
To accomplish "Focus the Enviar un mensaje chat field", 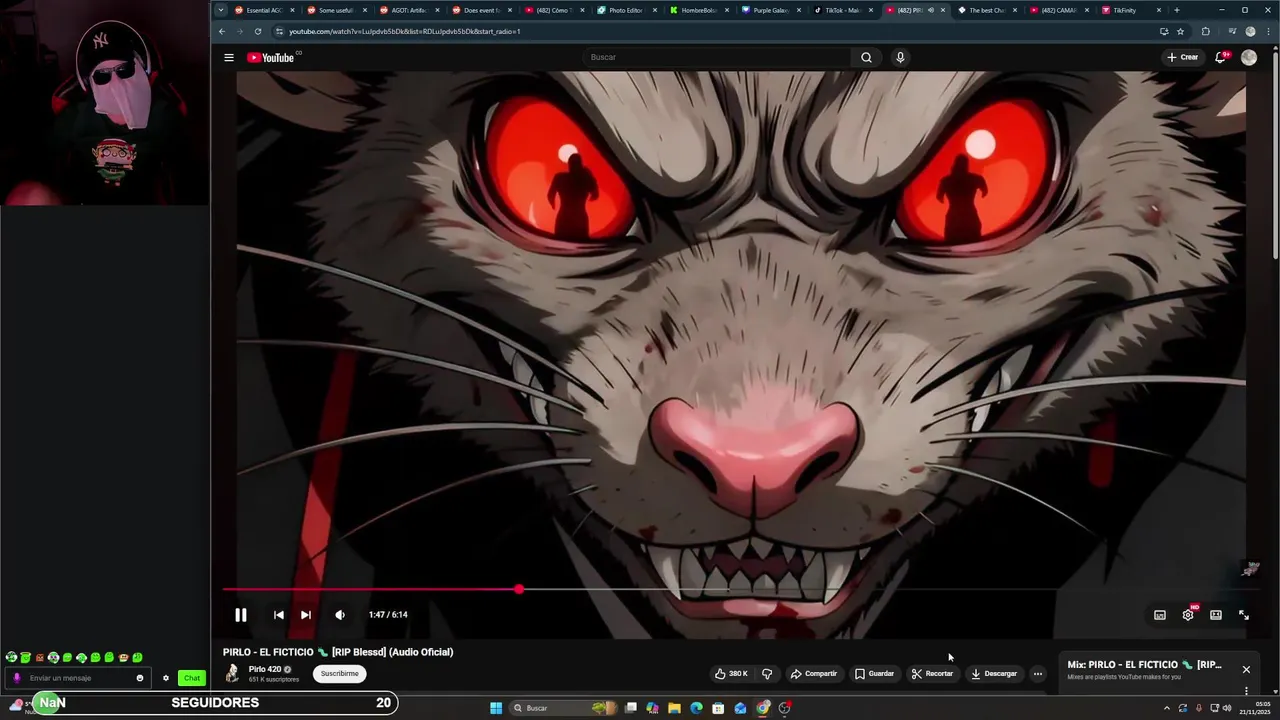I will pyautogui.click(x=80, y=678).
